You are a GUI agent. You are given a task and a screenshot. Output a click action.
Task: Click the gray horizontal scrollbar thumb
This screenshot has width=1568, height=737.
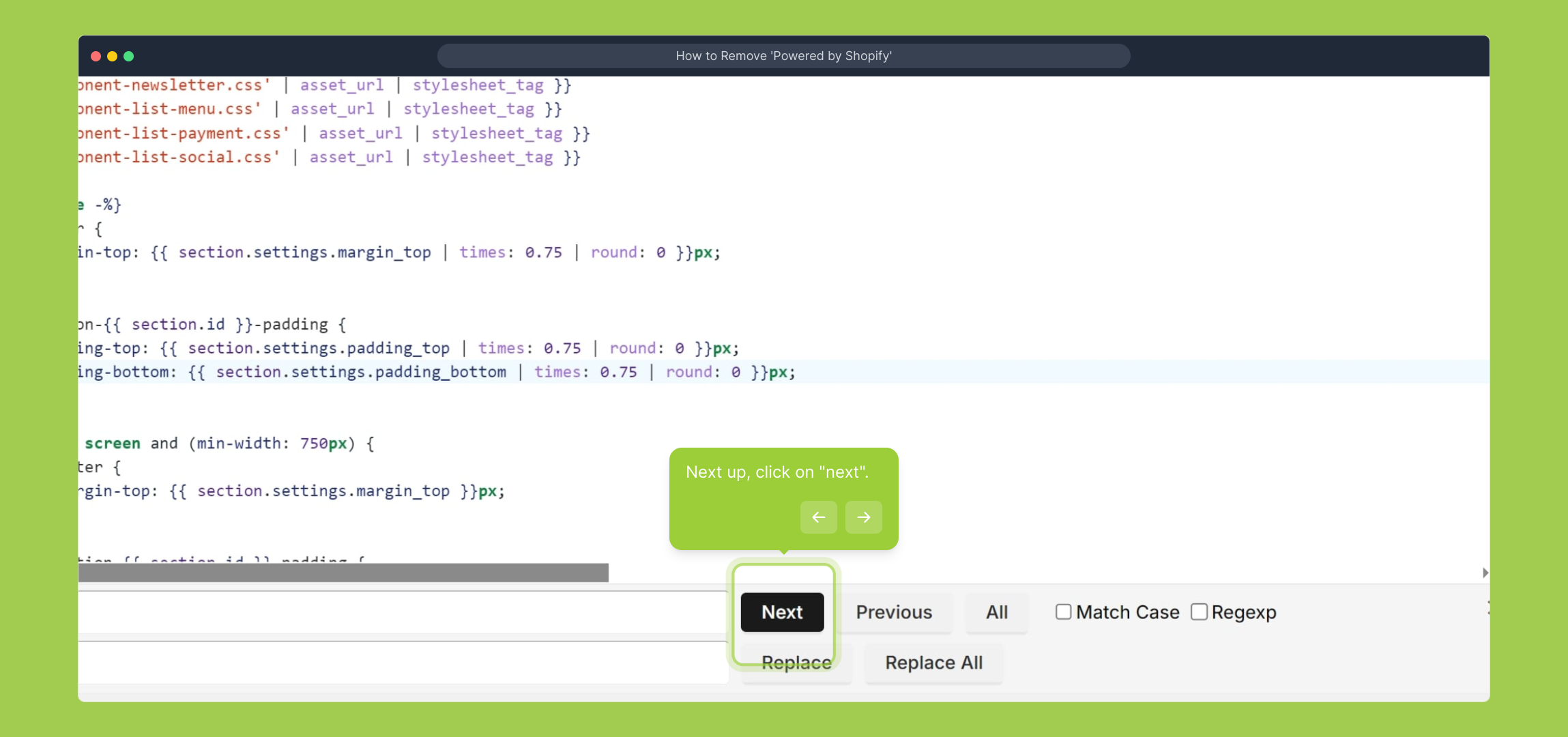point(343,573)
